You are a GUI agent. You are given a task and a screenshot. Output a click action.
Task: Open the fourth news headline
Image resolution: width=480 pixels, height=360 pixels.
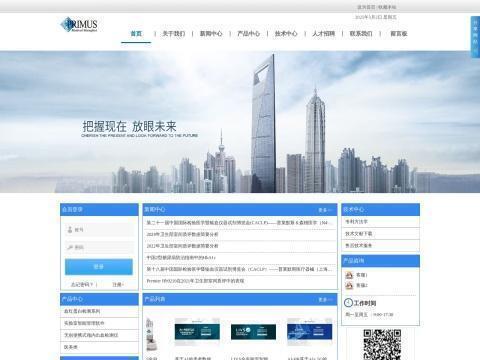181,258
